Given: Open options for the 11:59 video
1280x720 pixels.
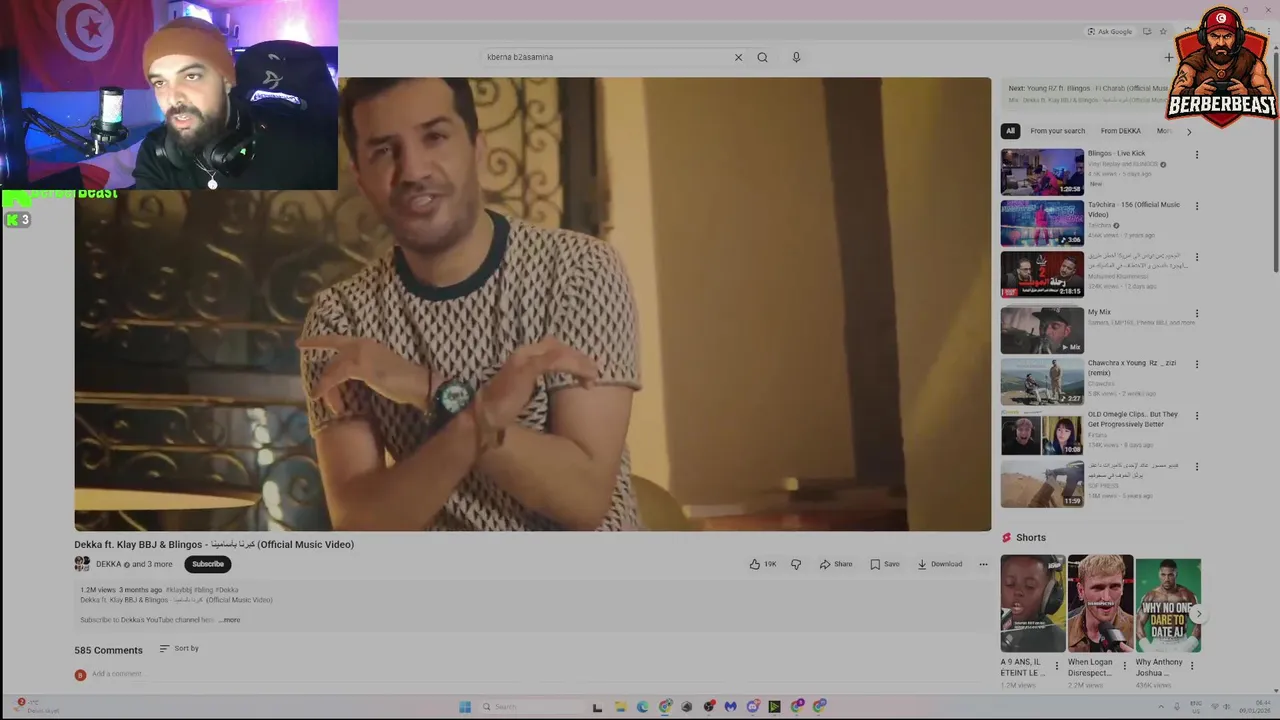Looking at the screenshot, I should click(1196, 466).
